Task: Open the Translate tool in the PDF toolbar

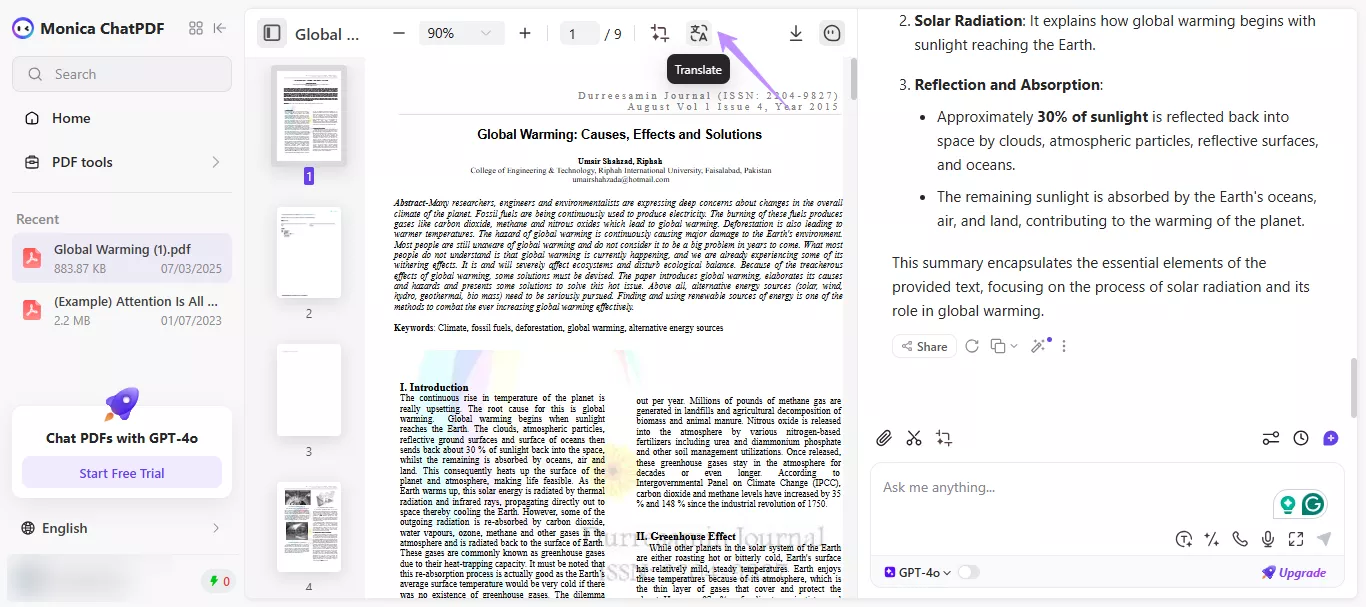Action: [699, 32]
